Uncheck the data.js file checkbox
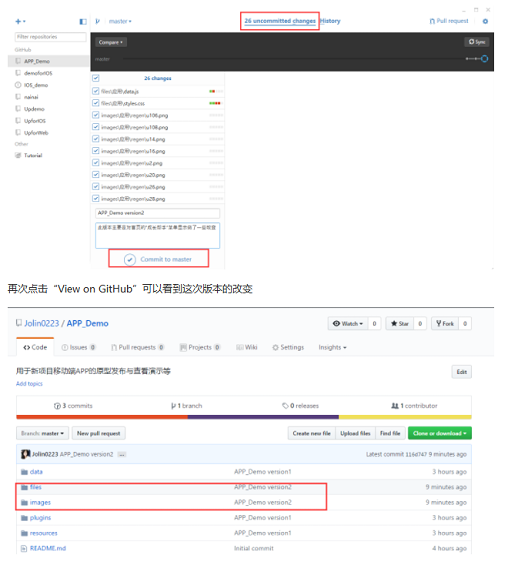The height and width of the screenshot is (565, 508). click(x=95, y=91)
